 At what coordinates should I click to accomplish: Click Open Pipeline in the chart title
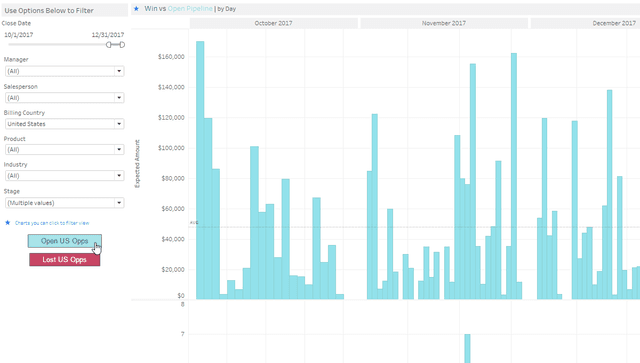[x=190, y=9]
